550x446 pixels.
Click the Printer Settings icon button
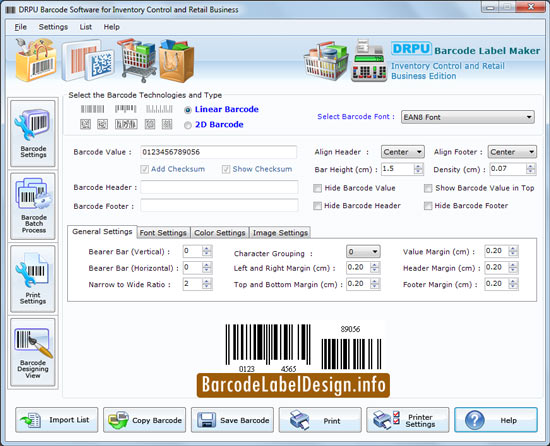(408, 420)
